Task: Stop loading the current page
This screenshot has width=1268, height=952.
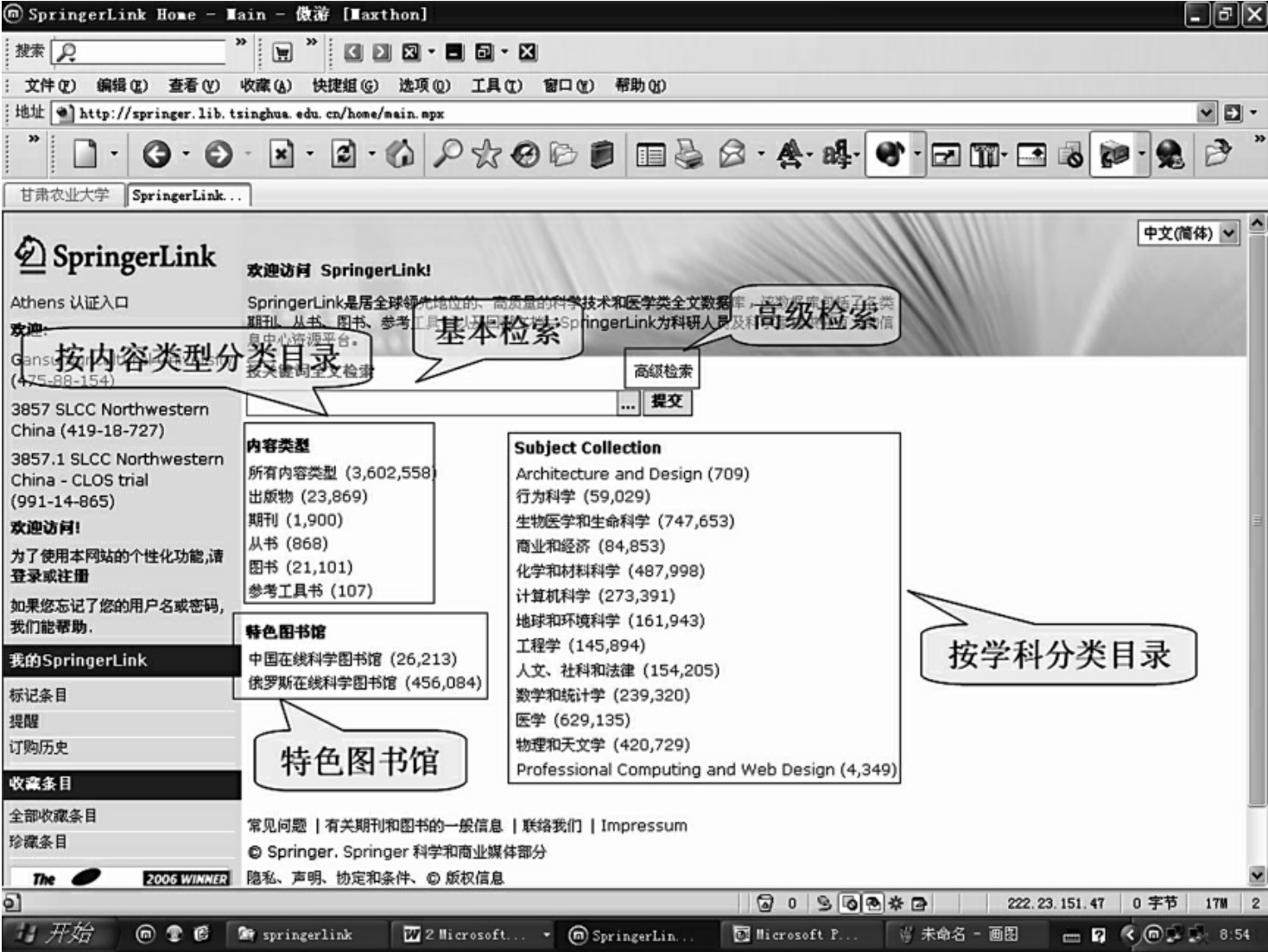Action: tap(282, 155)
